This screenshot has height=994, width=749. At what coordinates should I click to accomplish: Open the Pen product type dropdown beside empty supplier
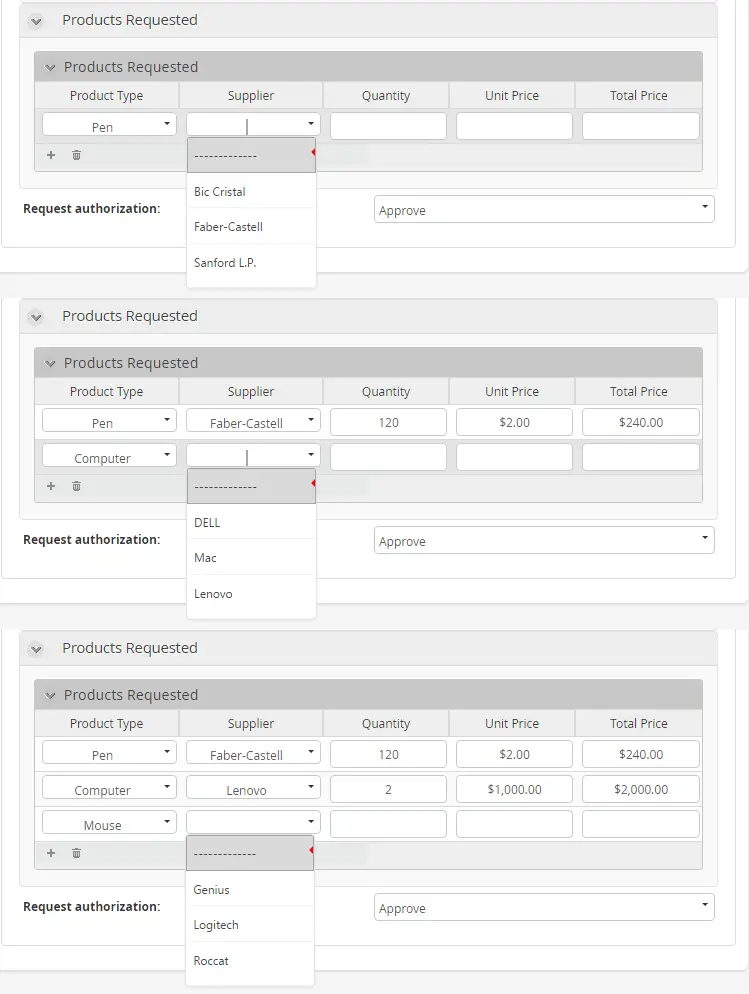coord(109,124)
